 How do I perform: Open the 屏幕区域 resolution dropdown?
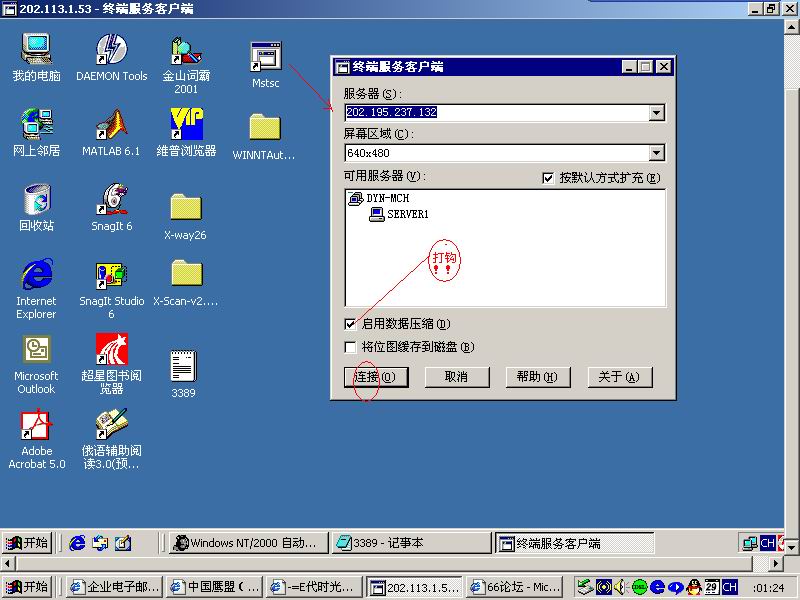click(656, 153)
